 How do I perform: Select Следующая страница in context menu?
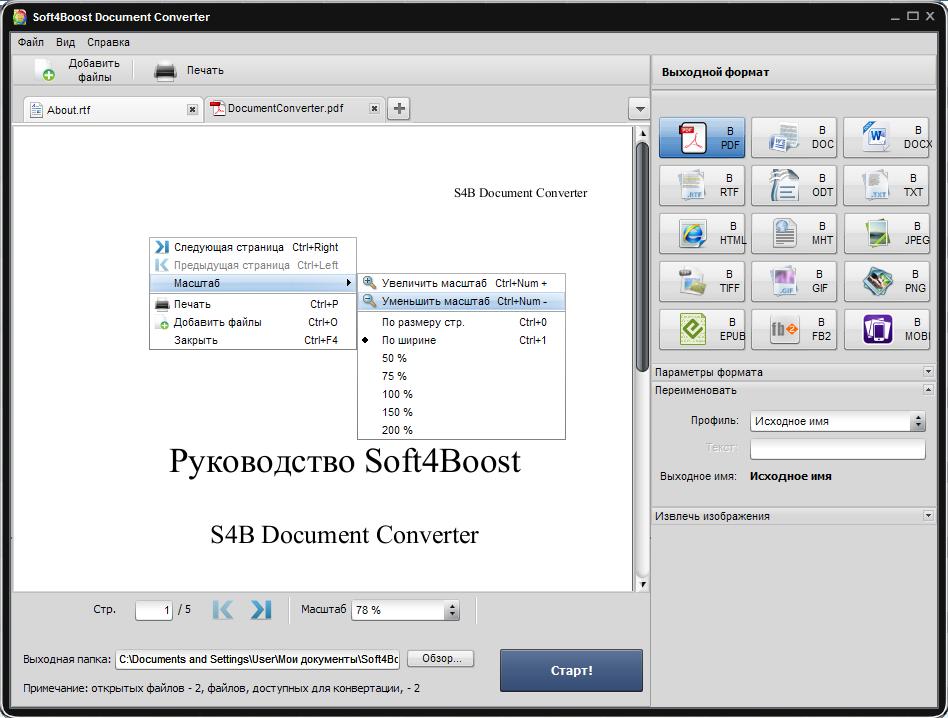[x=253, y=247]
